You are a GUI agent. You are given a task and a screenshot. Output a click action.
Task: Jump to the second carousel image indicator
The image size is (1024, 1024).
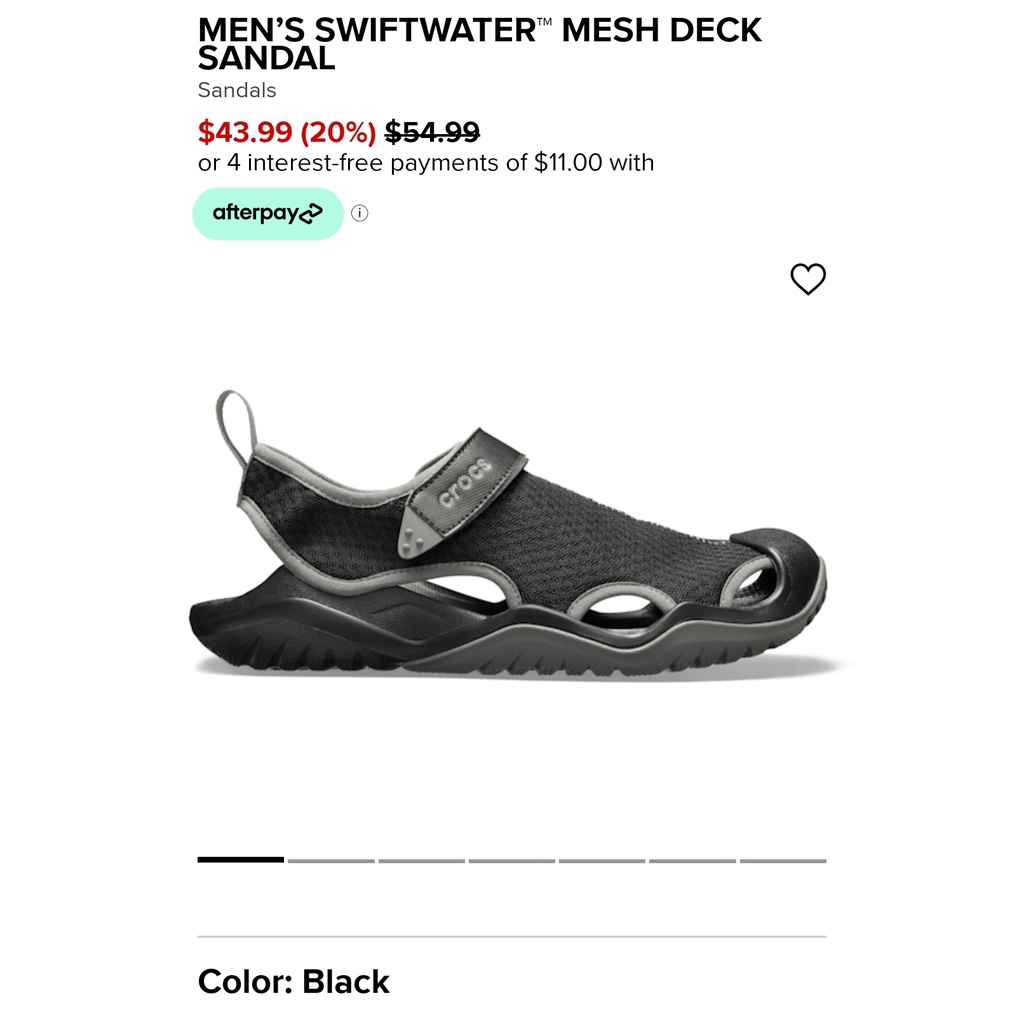pyautogui.click(x=331, y=860)
